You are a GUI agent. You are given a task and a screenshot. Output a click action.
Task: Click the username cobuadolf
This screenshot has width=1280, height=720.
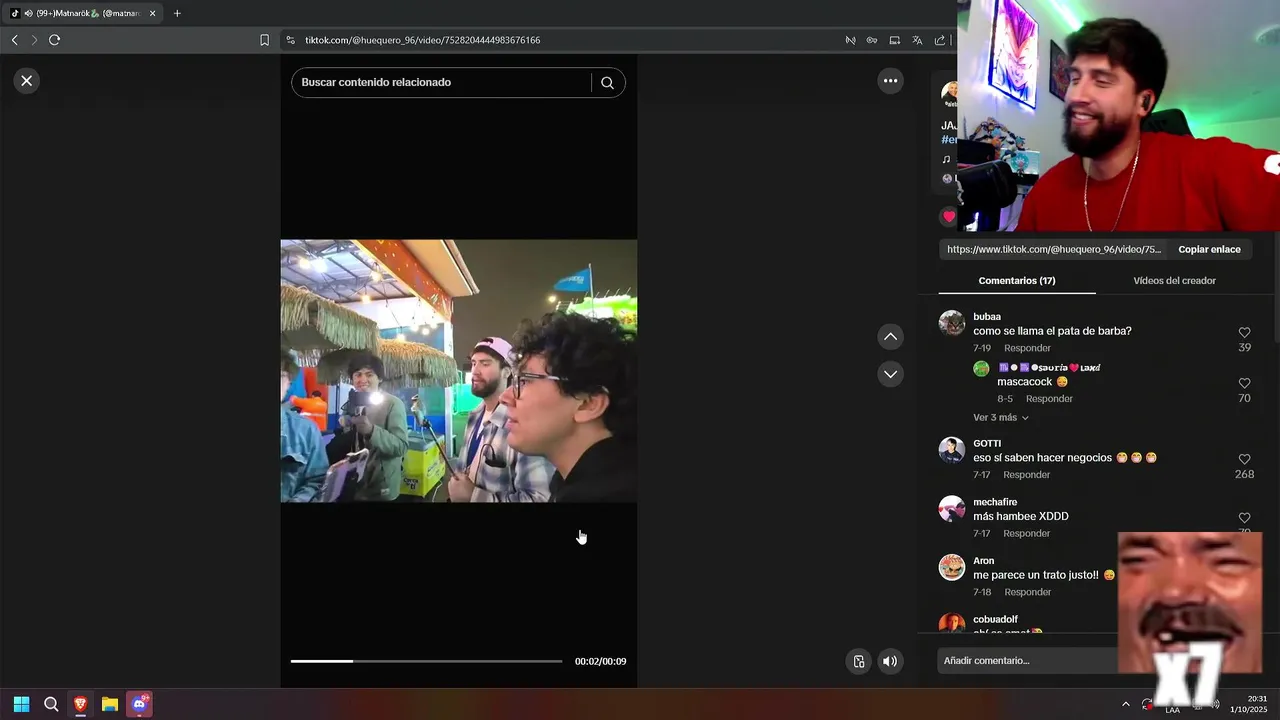pos(995,619)
